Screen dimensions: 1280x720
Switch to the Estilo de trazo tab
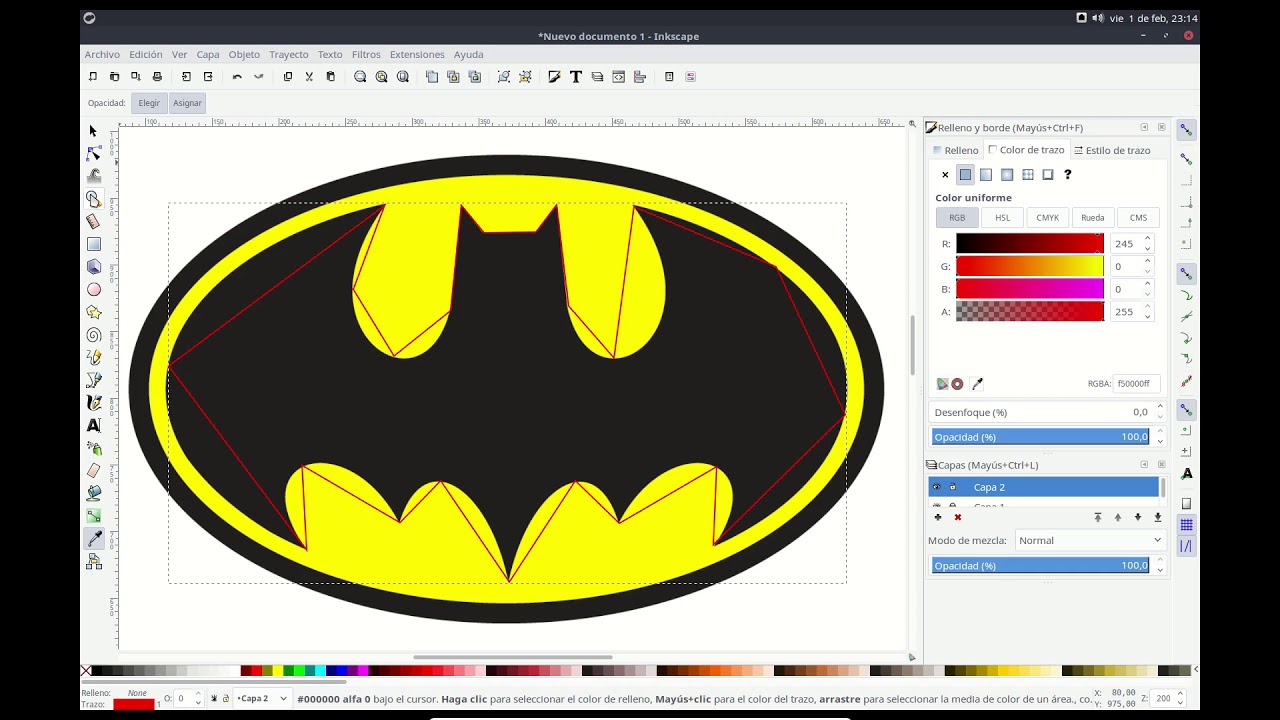point(1112,150)
